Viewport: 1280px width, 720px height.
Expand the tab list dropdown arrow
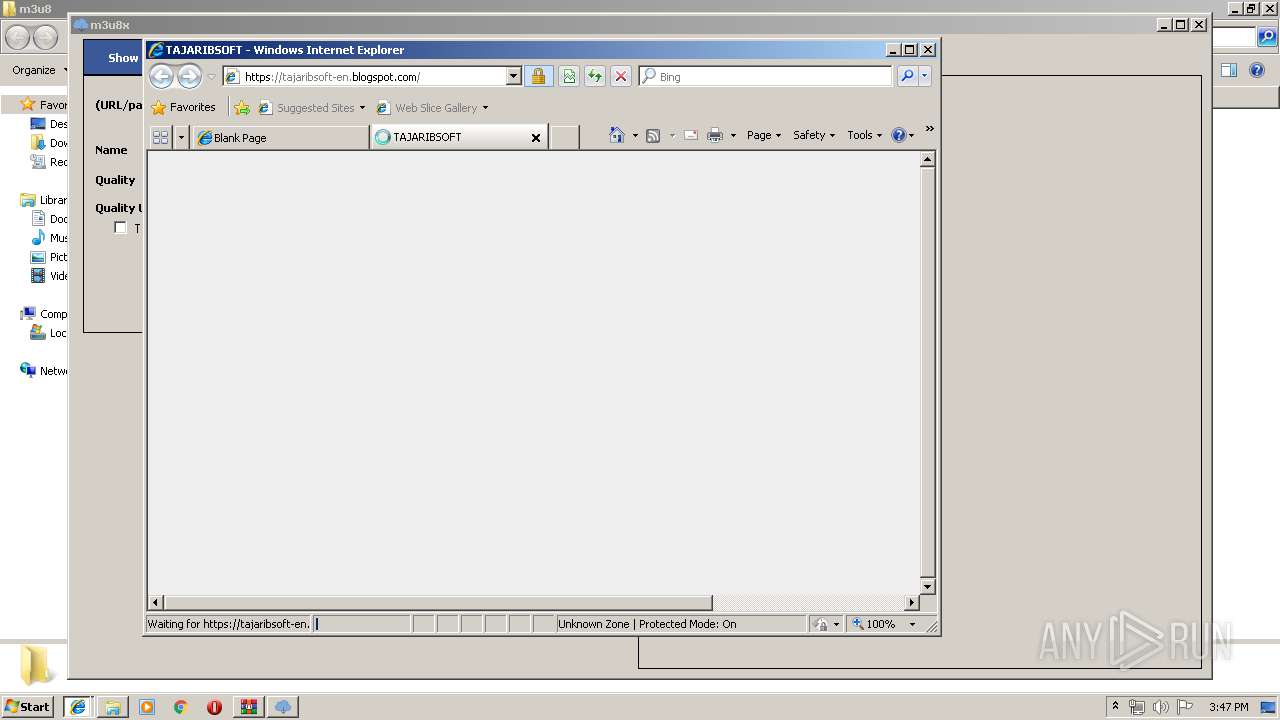pyautogui.click(x=181, y=137)
